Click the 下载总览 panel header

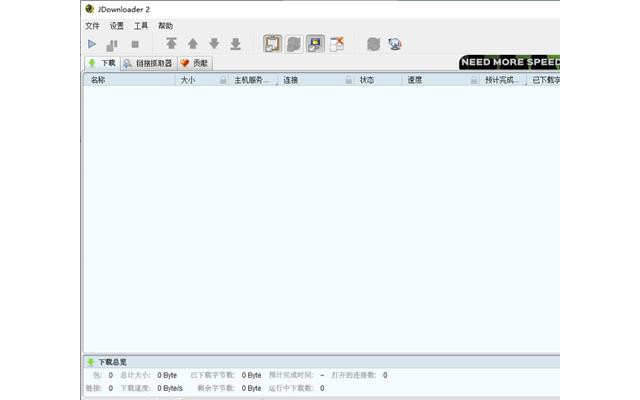point(321,362)
